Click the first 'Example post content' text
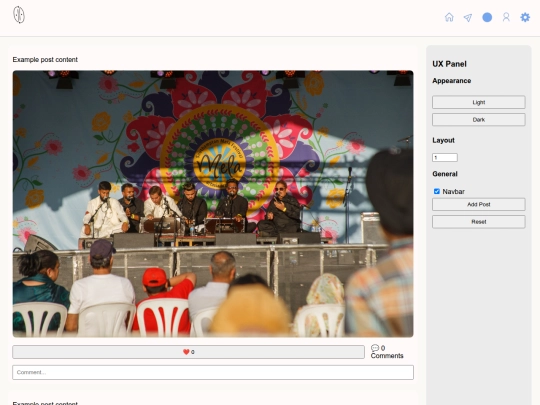Image resolution: width=540 pixels, height=405 pixels. (45, 60)
